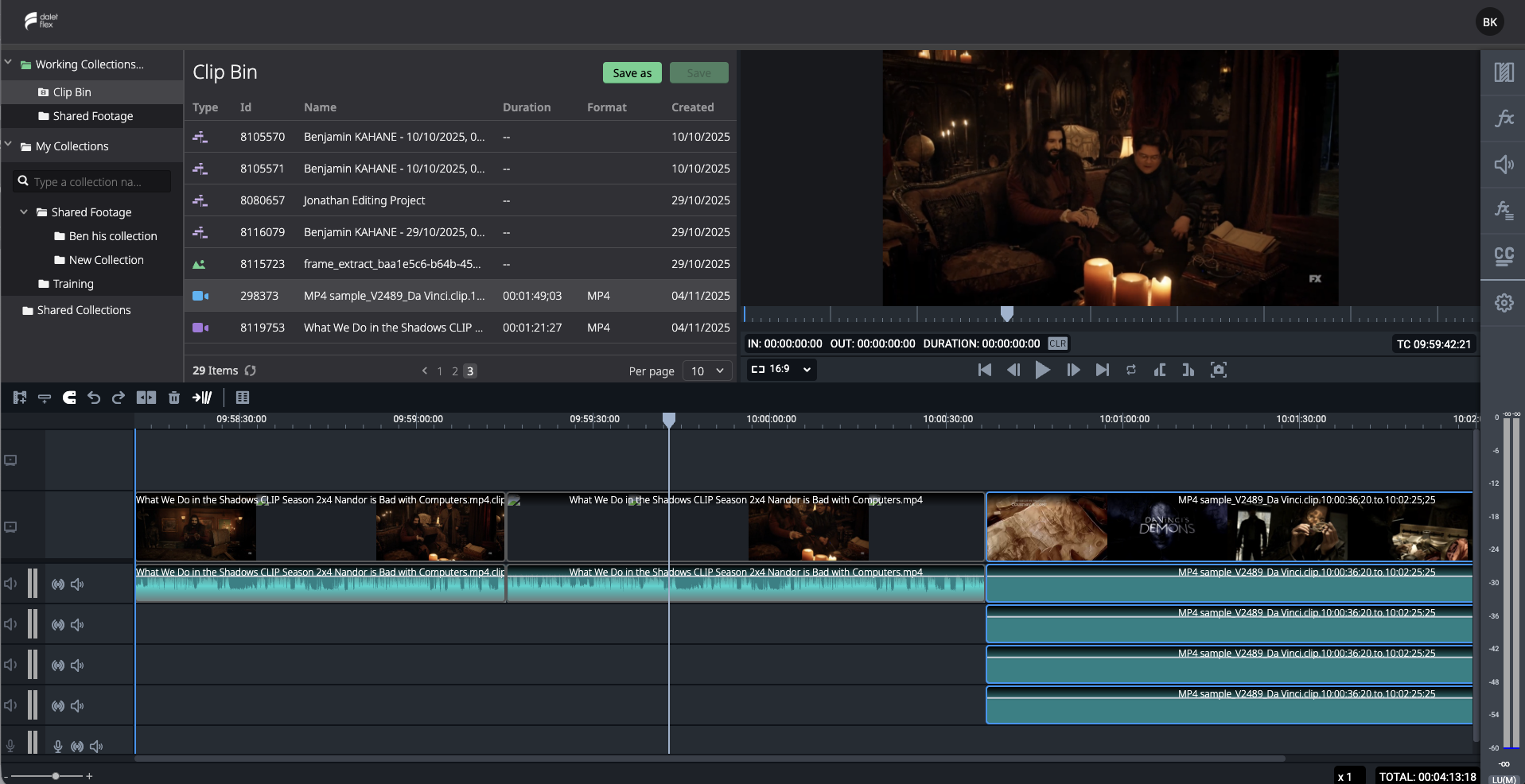Click the timeline zoom slider handle
The image size is (1525, 784).
coord(56,776)
